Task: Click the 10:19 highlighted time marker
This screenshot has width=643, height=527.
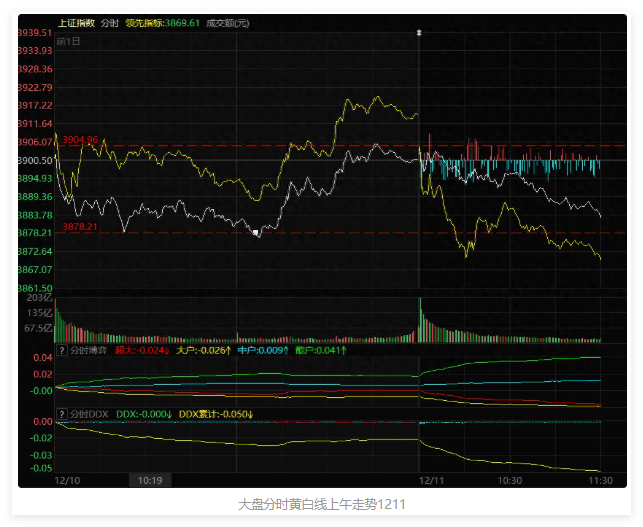Action: coord(150,480)
